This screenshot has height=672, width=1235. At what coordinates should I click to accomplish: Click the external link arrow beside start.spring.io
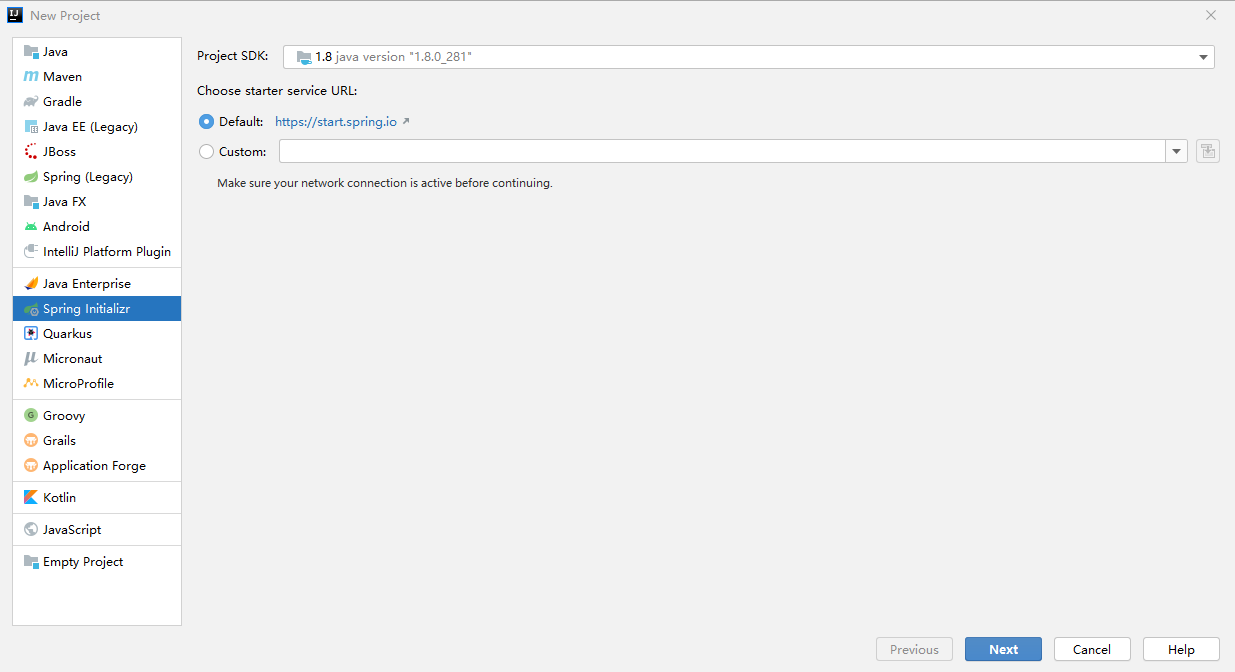pyautogui.click(x=406, y=121)
